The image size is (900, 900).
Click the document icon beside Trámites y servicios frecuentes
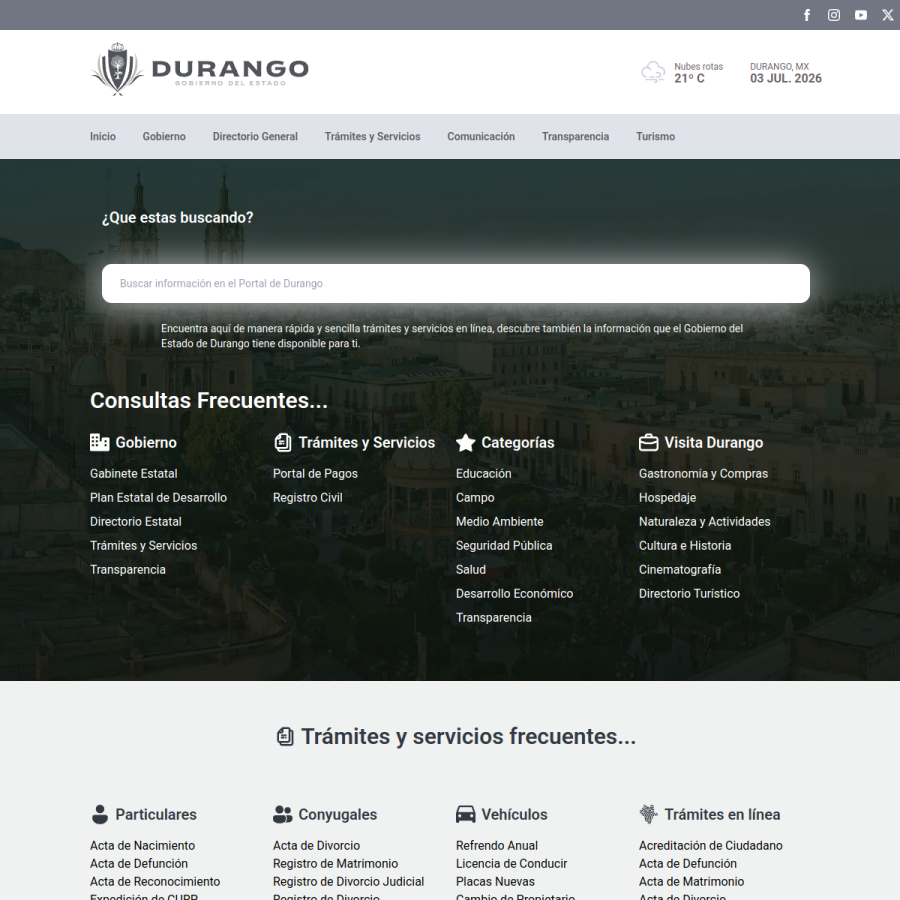point(285,736)
